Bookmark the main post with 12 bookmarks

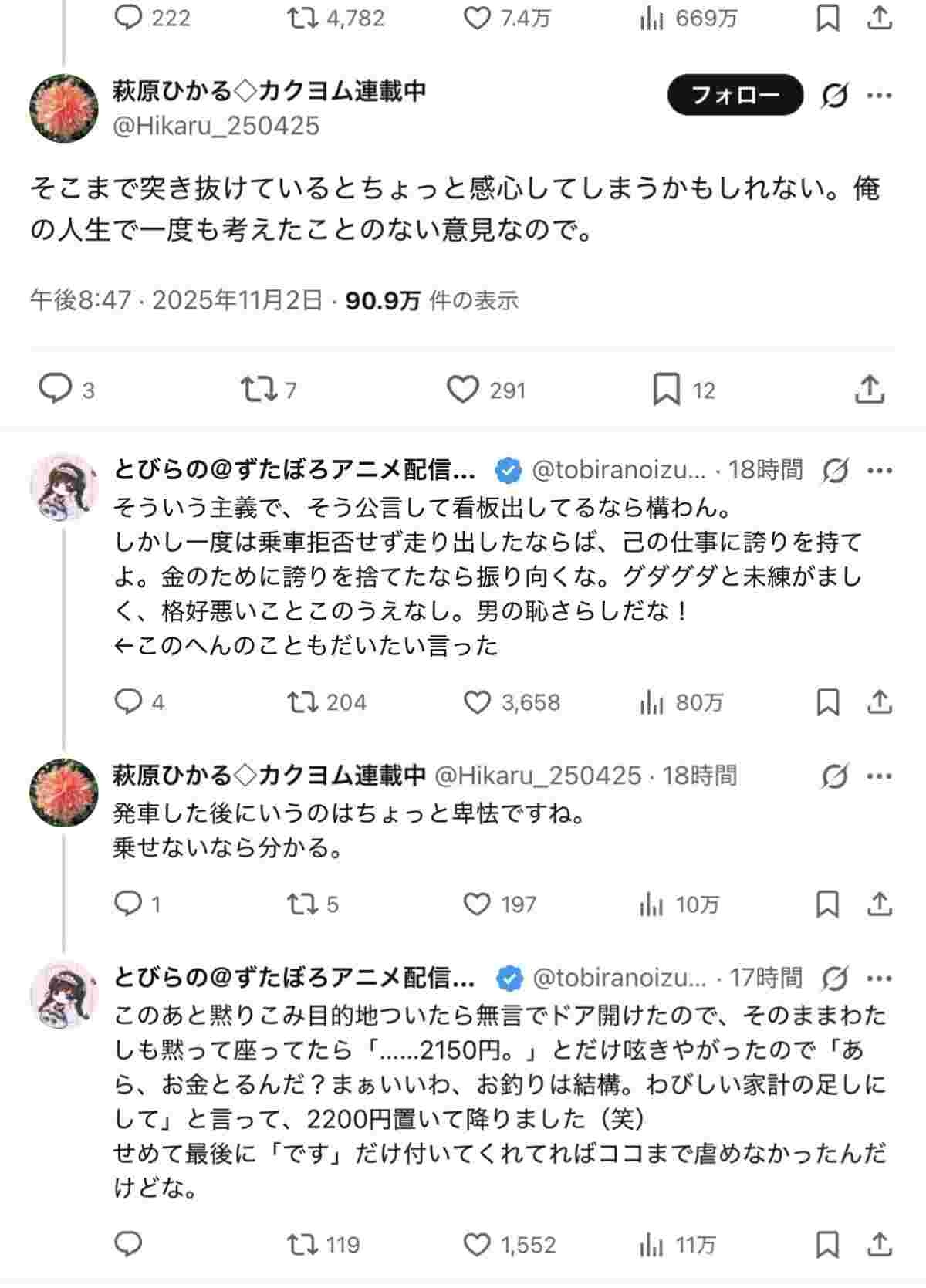coord(666,389)
